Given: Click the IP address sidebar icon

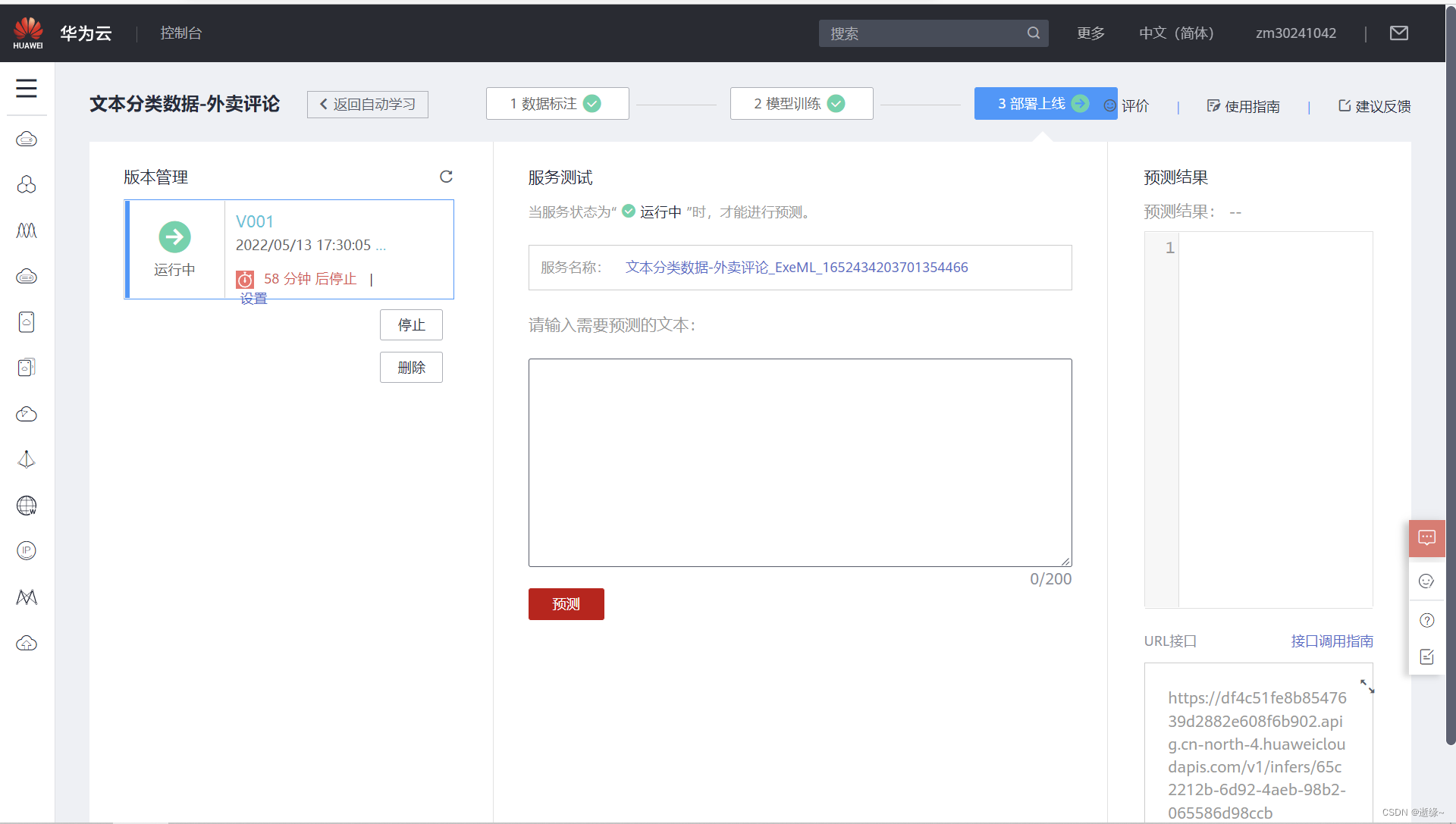Looking at the screenshot, I should point(27,551).
